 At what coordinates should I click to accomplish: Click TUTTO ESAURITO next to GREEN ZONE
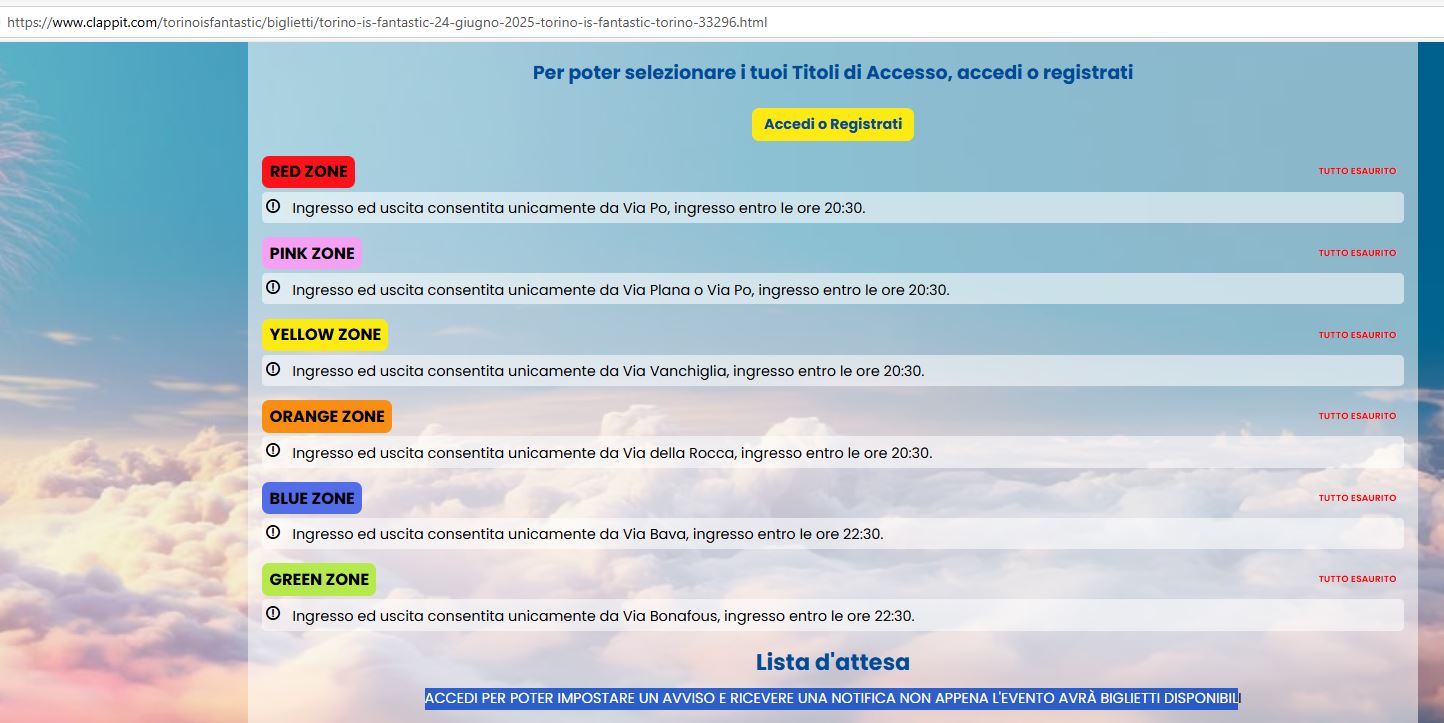[1357, 579]
